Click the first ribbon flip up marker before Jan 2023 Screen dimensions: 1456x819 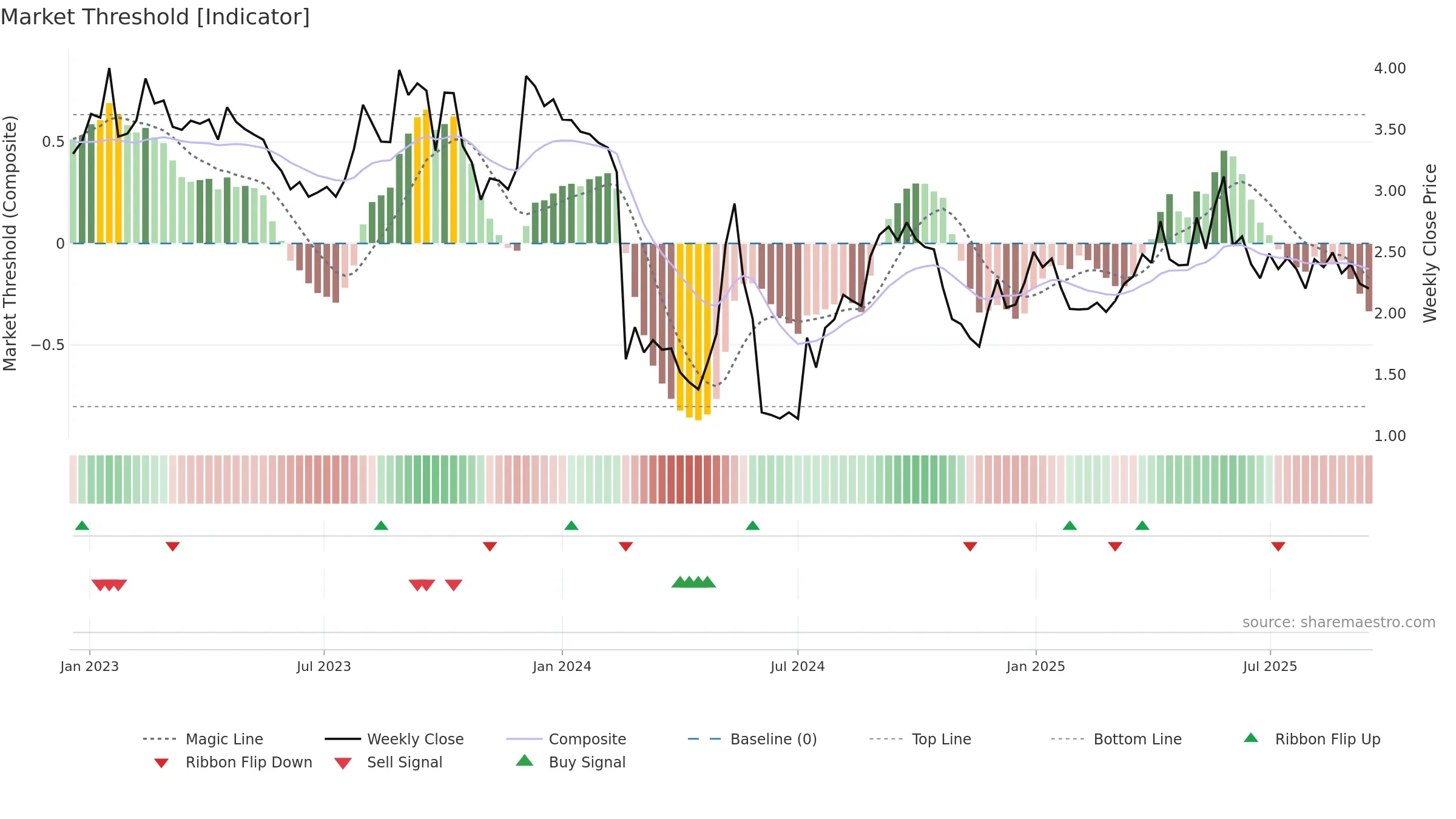tap(82, 525)
